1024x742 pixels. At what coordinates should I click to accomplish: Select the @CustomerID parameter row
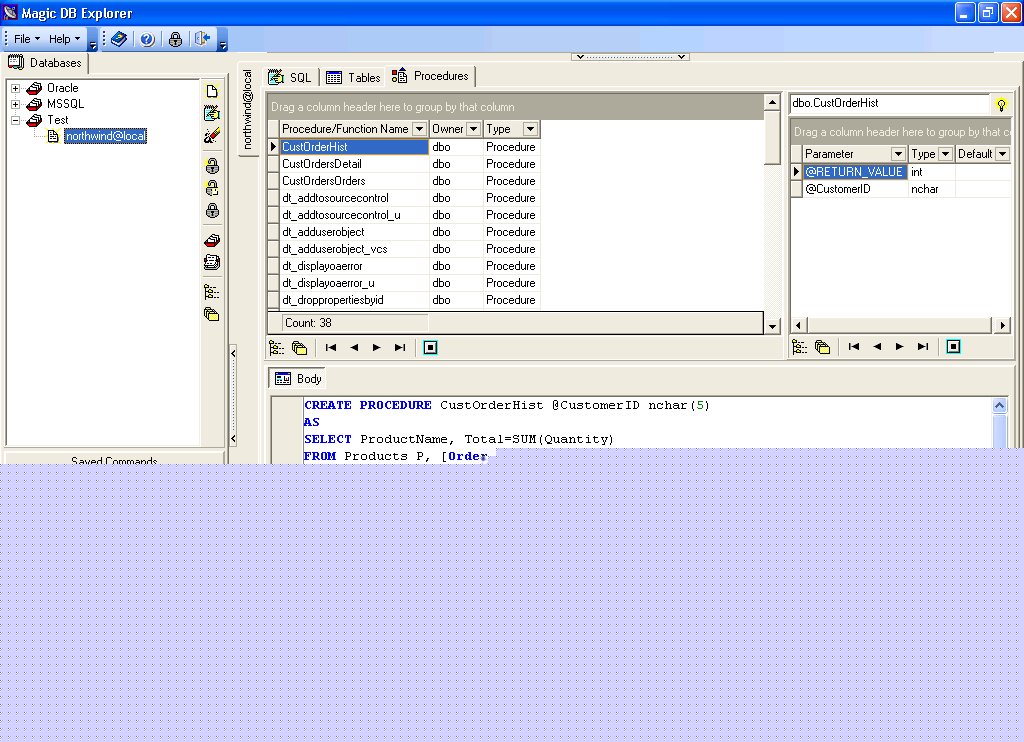(901, 189)
